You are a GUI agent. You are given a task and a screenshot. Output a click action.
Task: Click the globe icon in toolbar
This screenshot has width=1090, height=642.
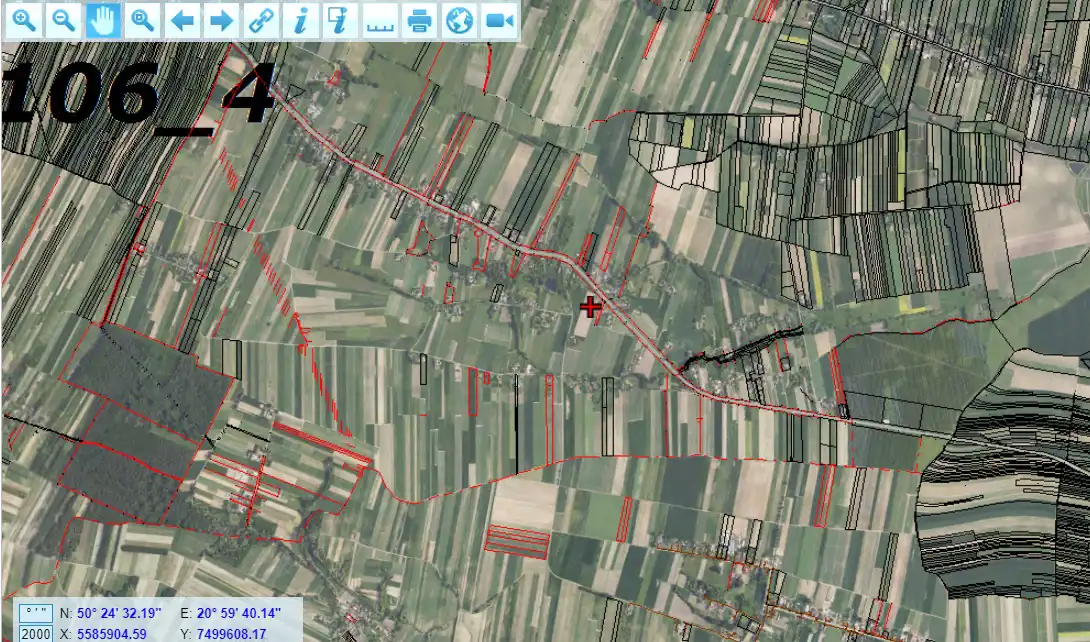459,20
